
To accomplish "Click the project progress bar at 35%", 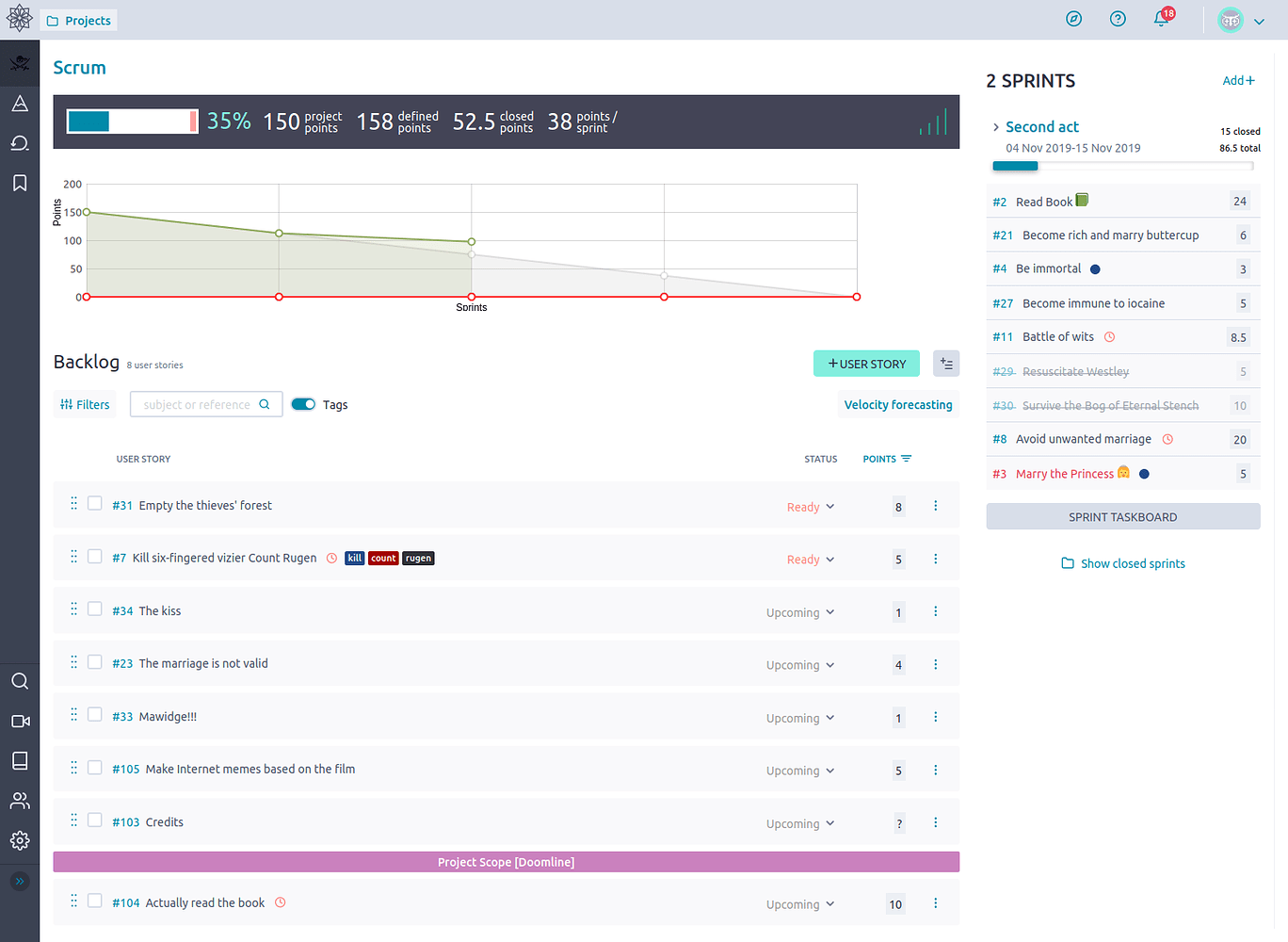I will coord(132,122).
